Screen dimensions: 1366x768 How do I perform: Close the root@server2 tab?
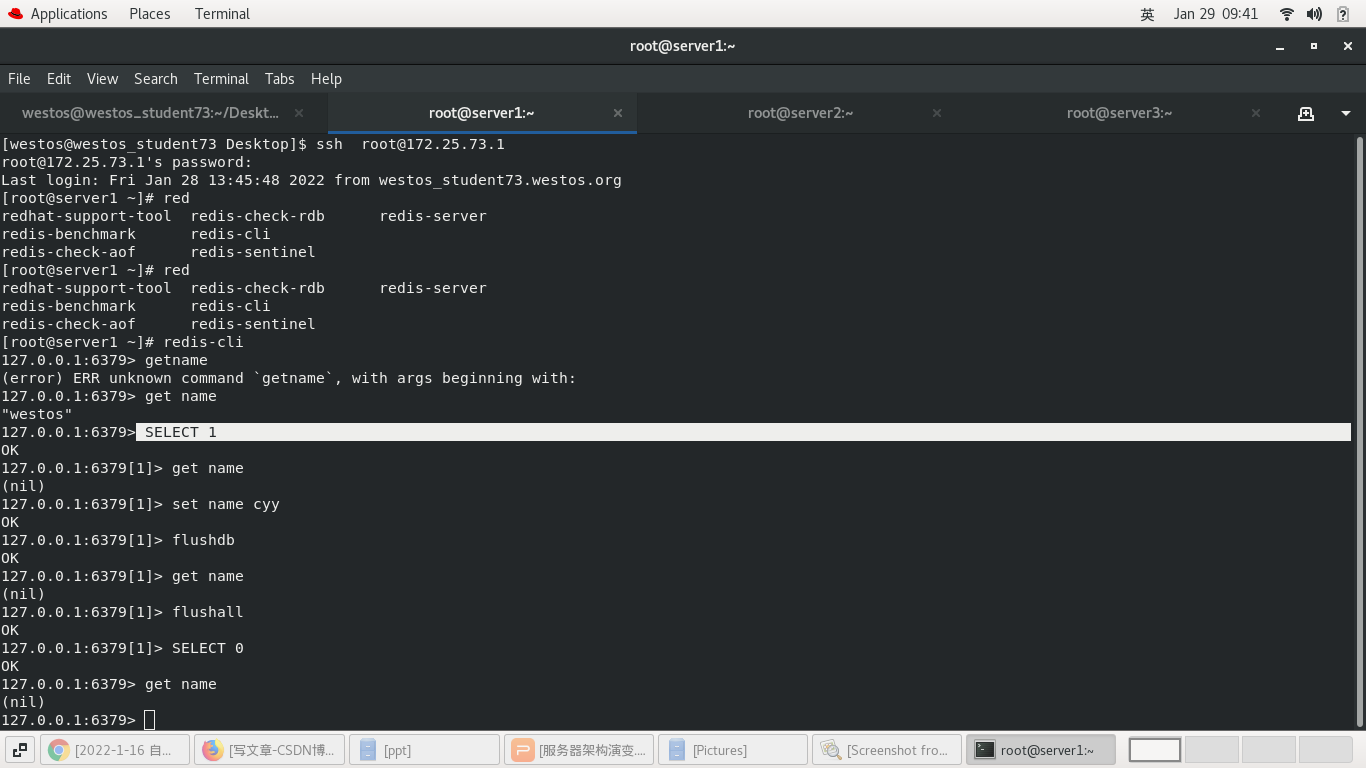937,113
